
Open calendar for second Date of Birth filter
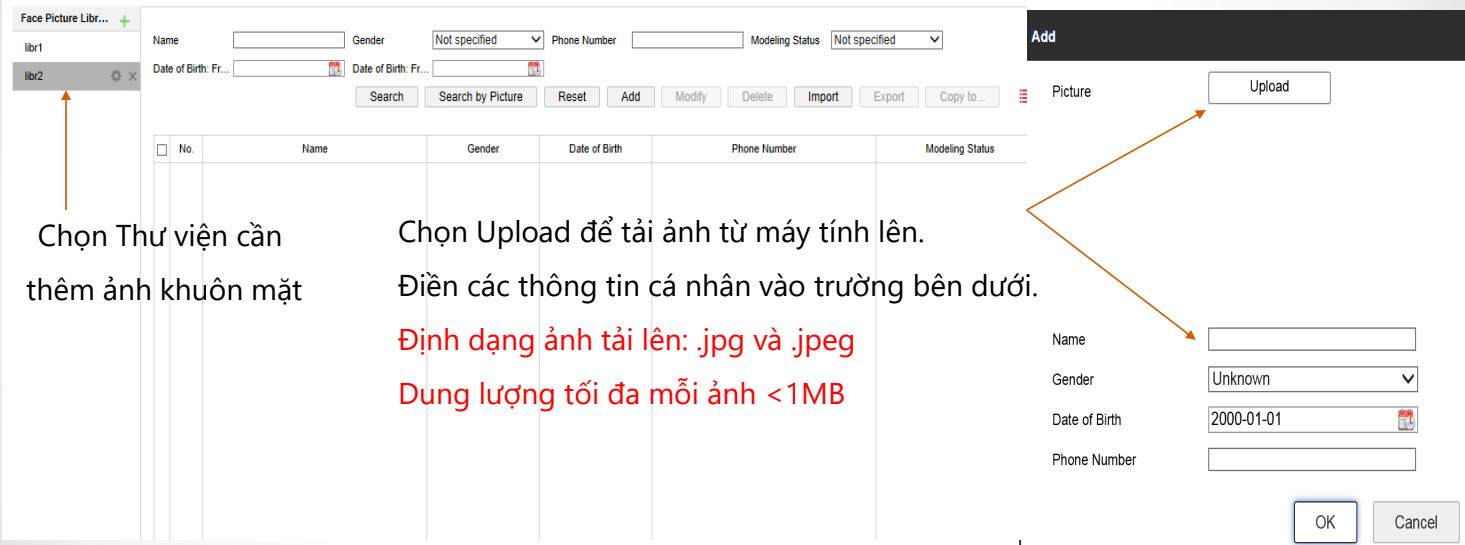[x=535, y=69]
